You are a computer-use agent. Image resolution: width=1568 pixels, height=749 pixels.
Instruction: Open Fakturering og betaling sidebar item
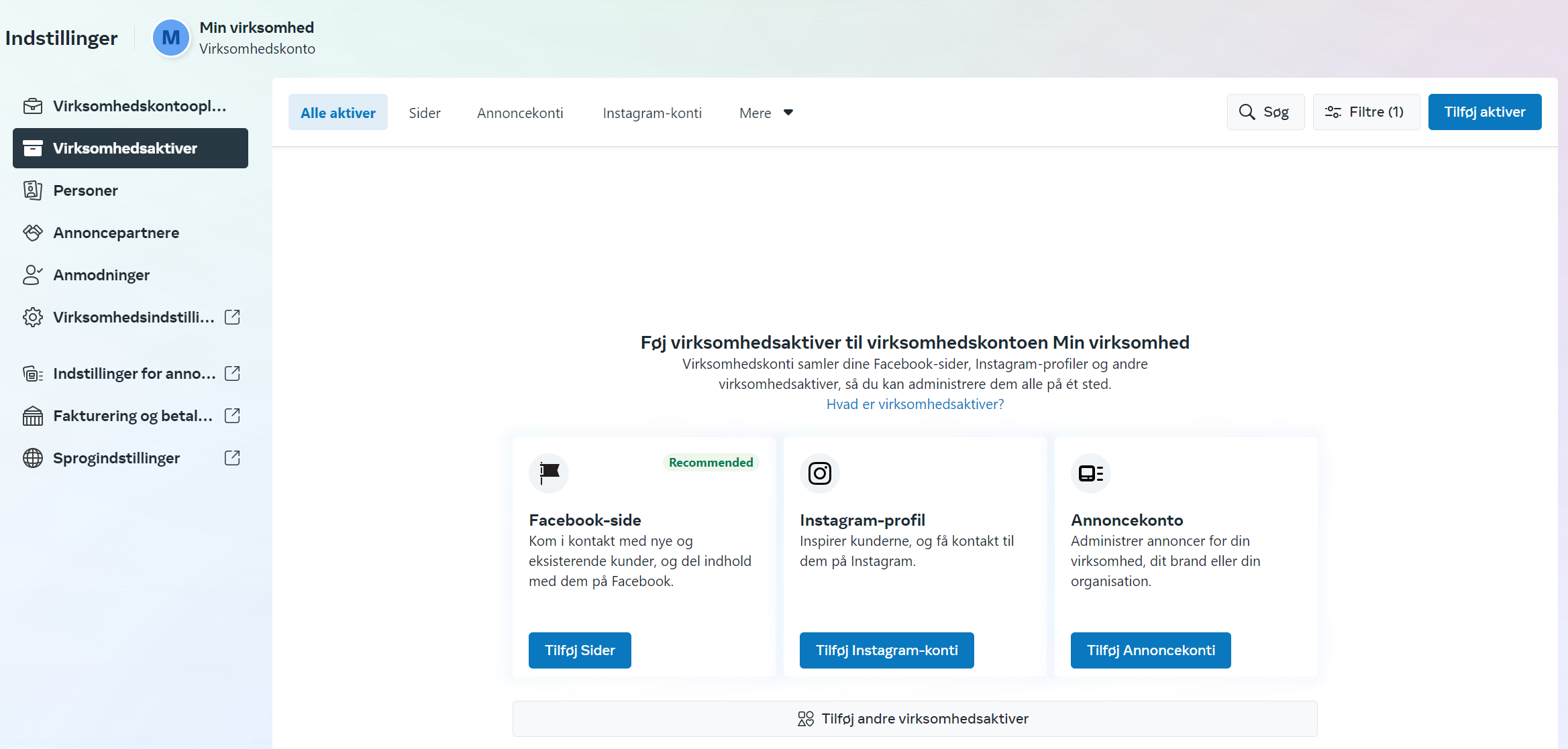[x=130, y=416]
